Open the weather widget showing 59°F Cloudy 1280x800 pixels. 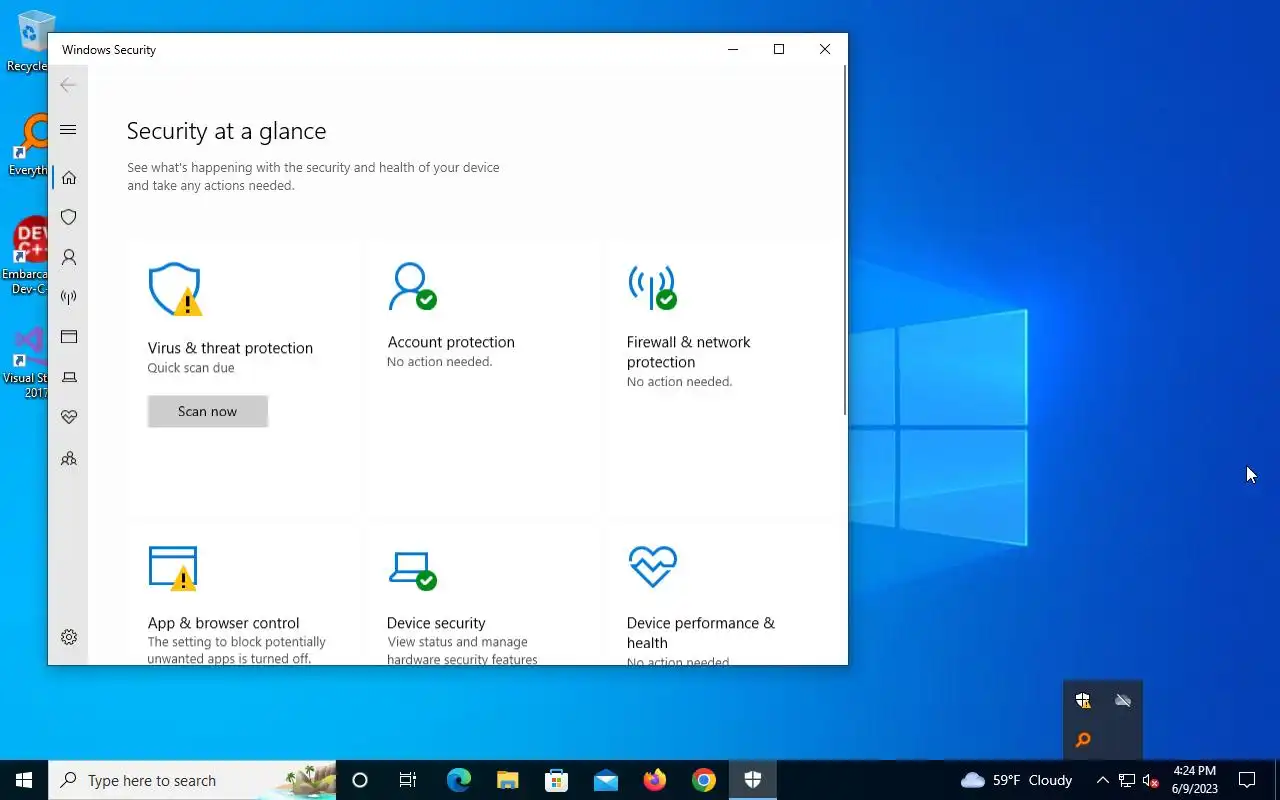tap(1016, 780)
